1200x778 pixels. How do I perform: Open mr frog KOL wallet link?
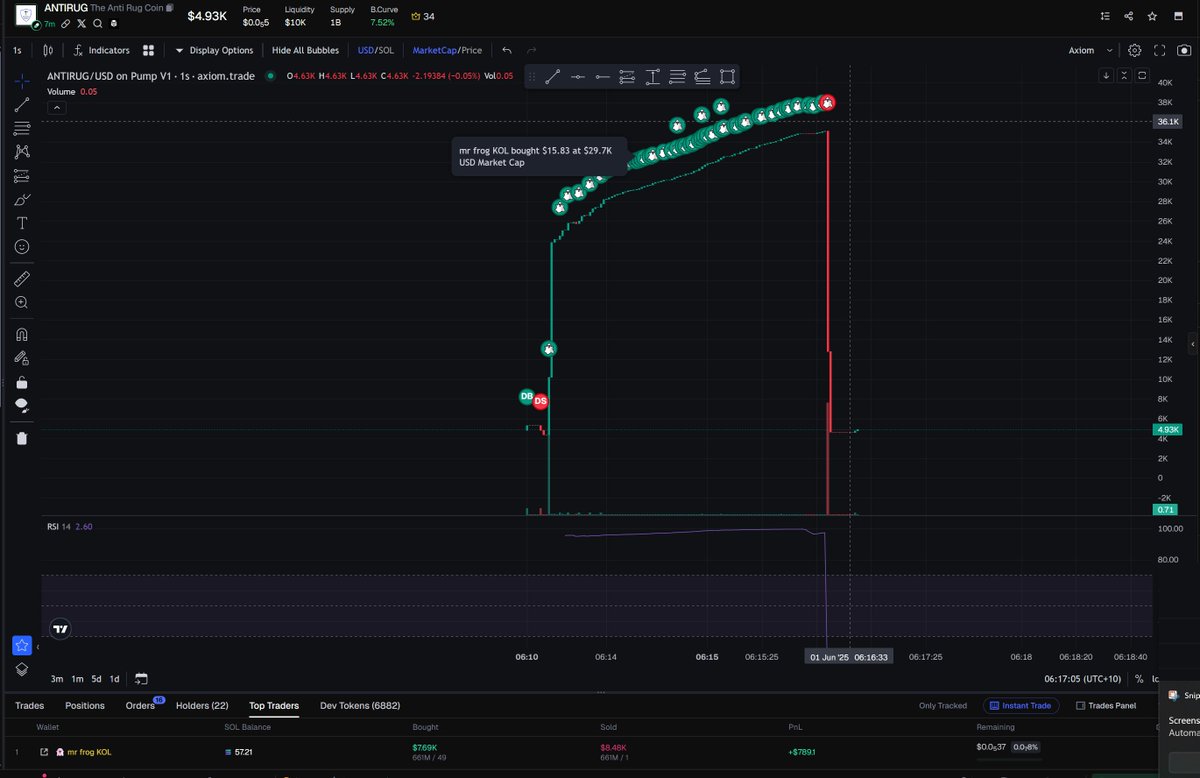tap(44, 752)
